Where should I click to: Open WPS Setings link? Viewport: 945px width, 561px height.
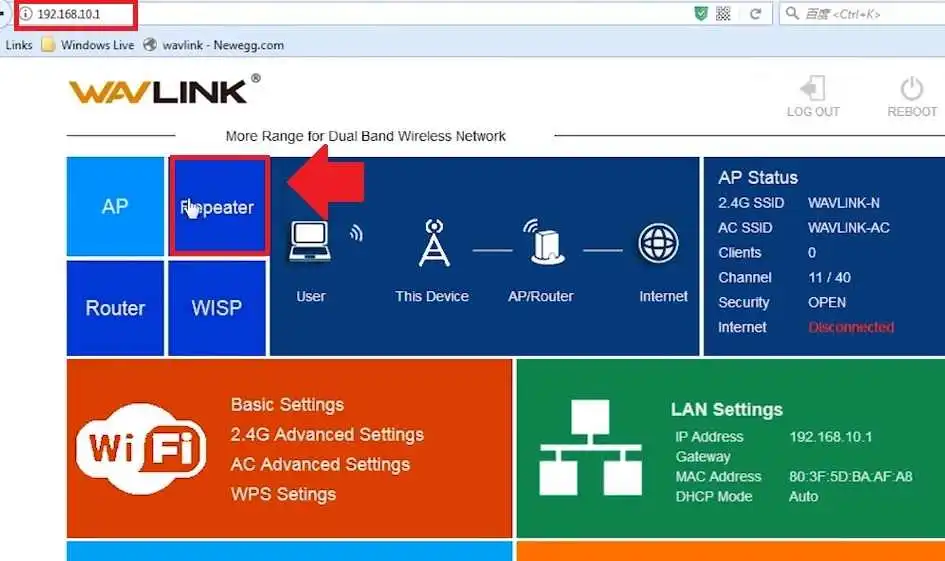tap(283, 494)
